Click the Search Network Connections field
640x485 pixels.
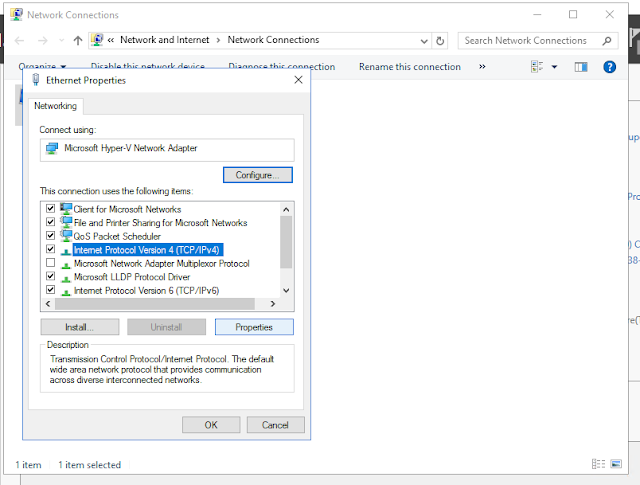[x=538, y=41]
